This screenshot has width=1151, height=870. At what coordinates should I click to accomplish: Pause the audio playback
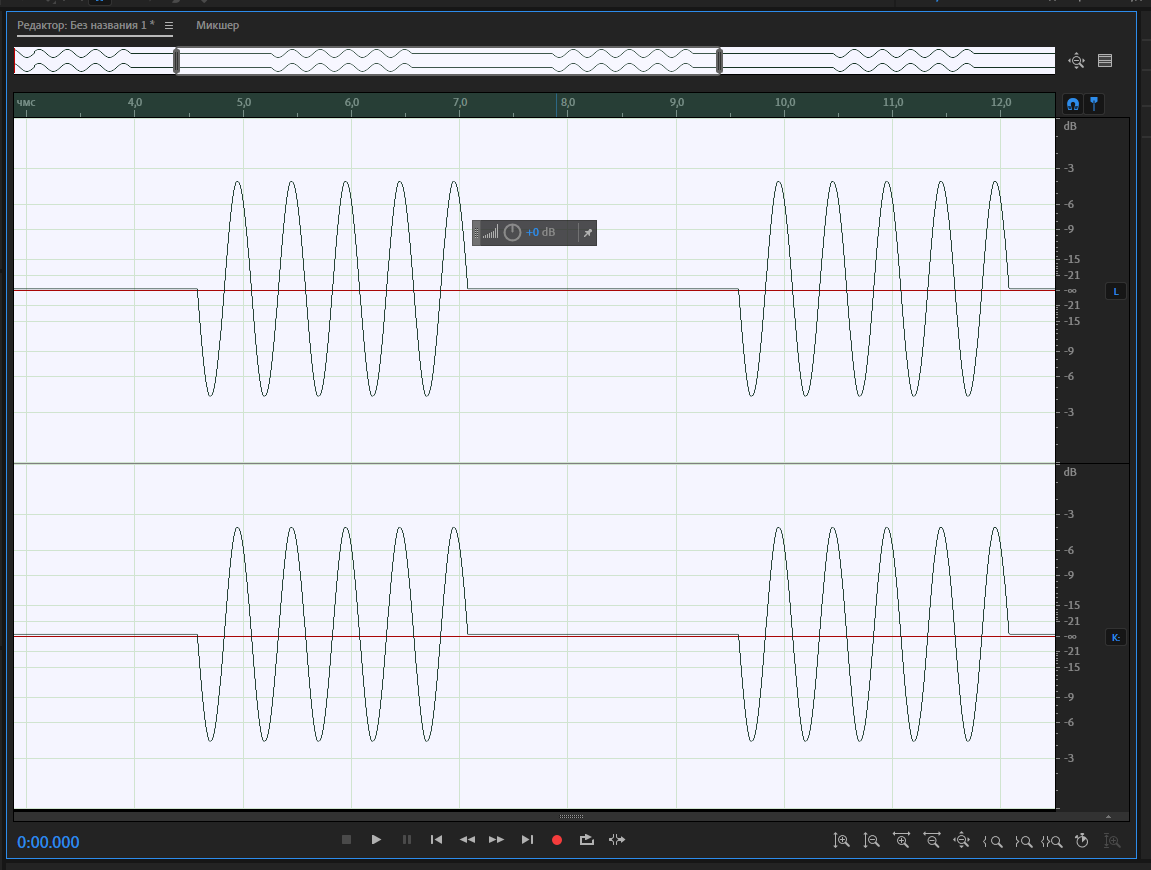click(x=407, y=839)
